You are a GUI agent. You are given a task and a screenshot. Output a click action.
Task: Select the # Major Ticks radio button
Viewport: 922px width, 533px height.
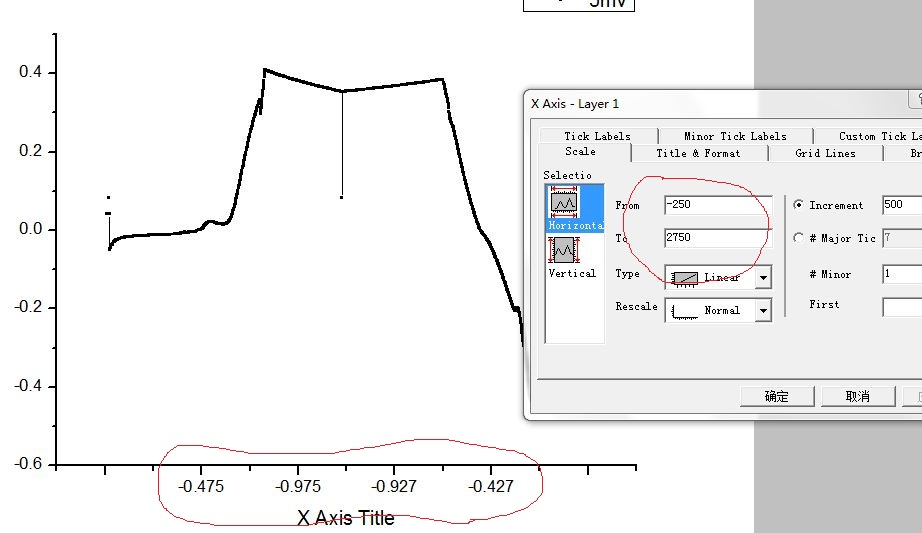[798, 238]
